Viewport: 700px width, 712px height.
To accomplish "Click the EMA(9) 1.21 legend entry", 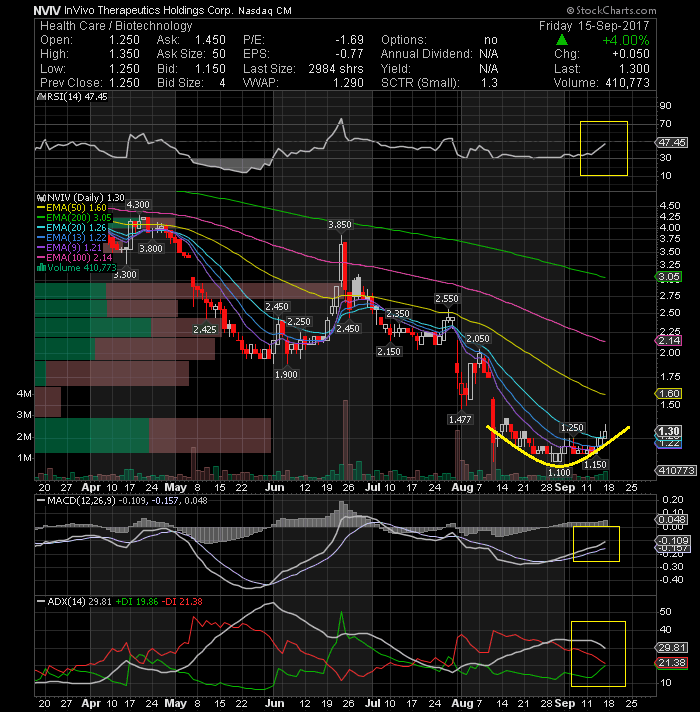I will pyautogui.click(x=70, y=247).
